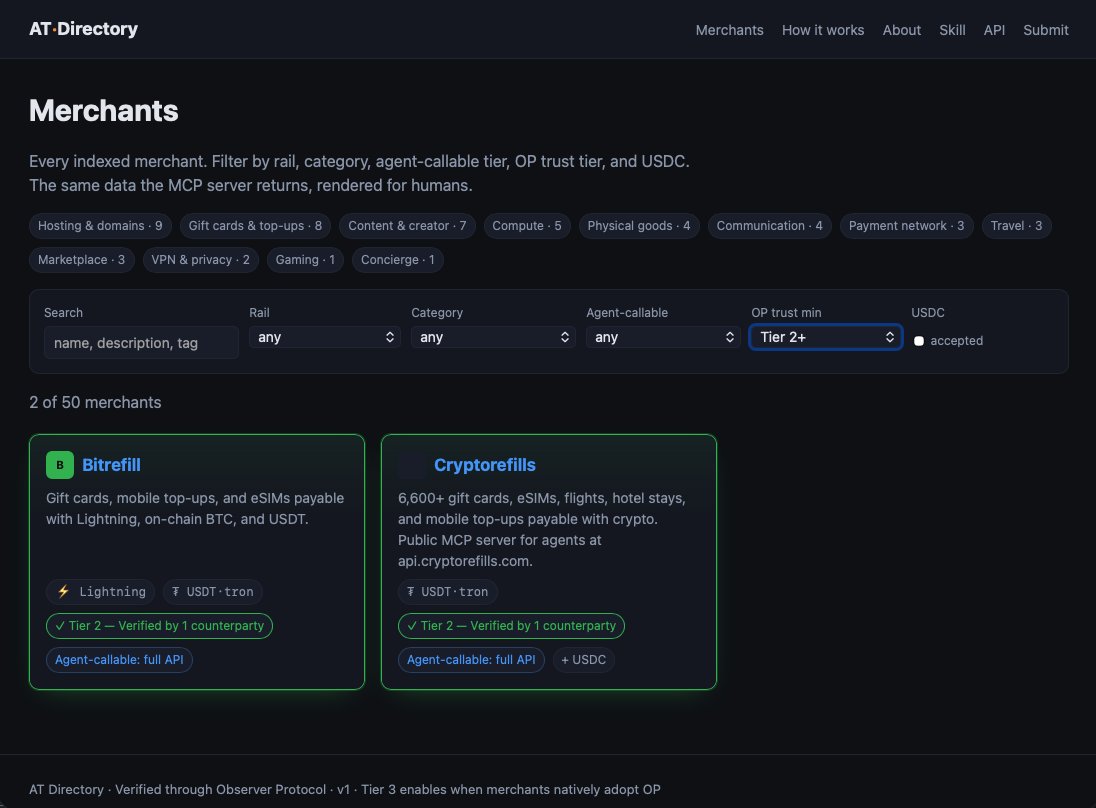
Task: Open the Agent-callable dropdown
Action: [663, 337]
